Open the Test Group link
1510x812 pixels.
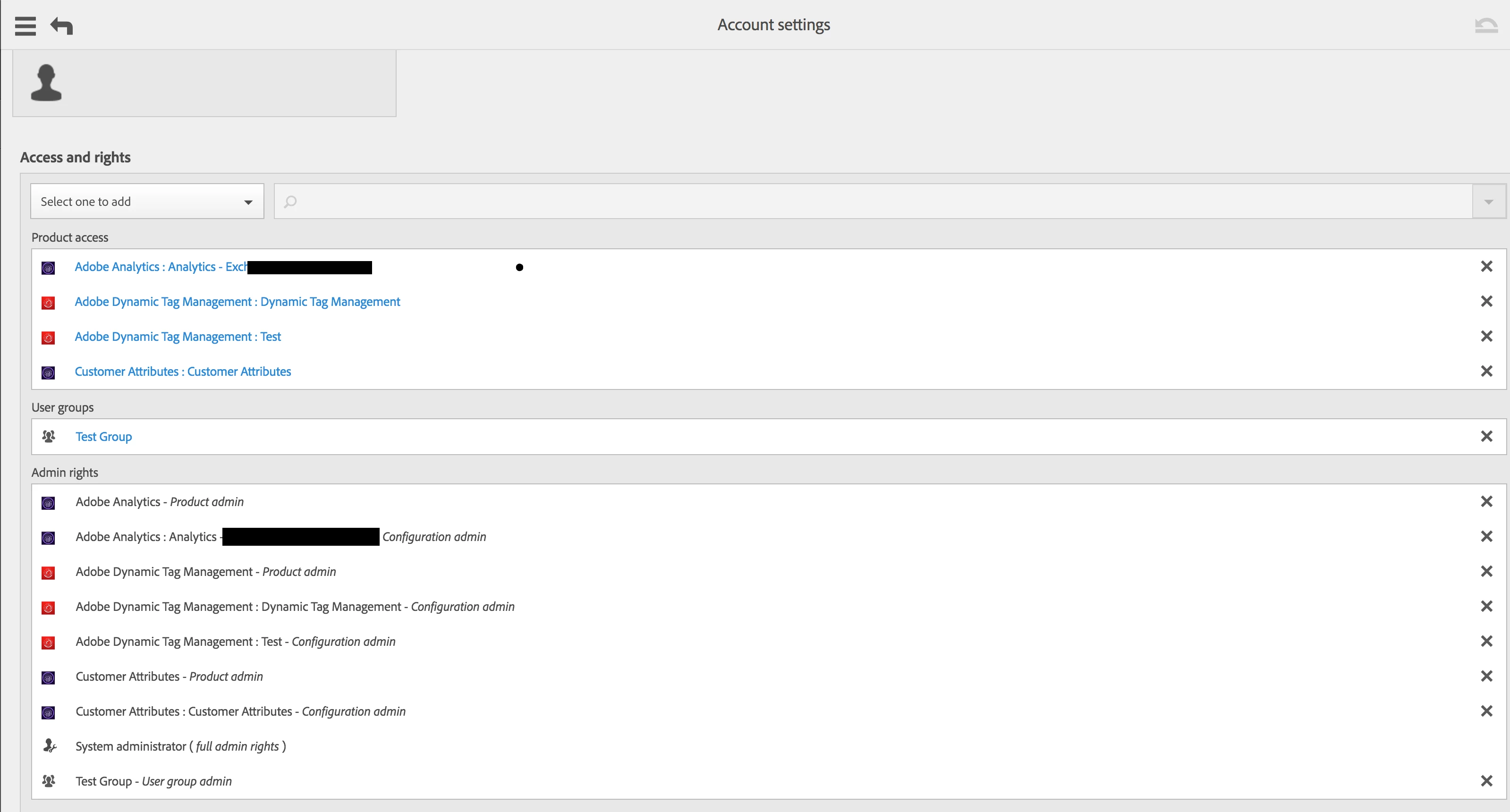(x=103, y=437)
